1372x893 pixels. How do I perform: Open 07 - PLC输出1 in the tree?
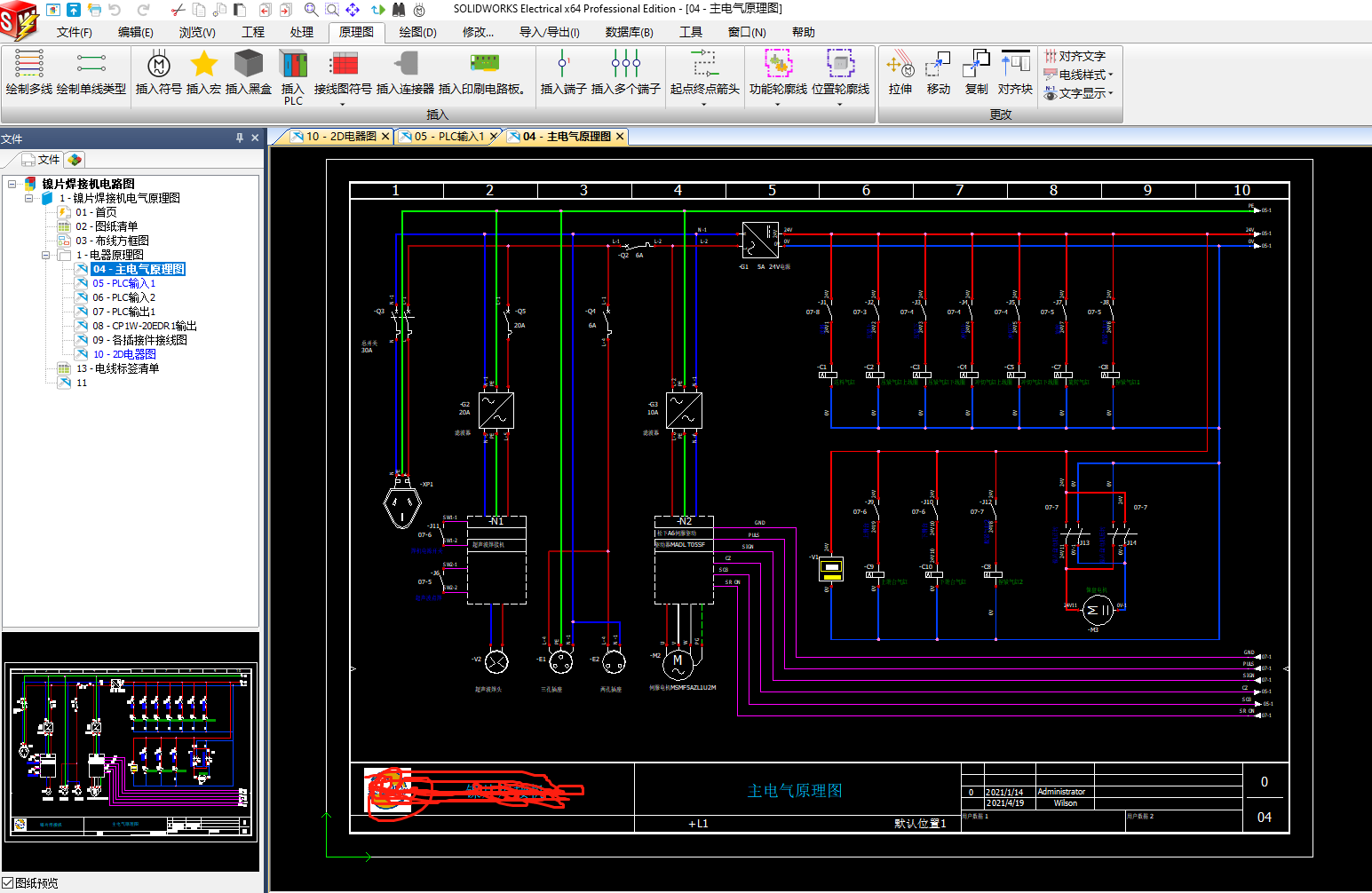[x=123, y=312]
